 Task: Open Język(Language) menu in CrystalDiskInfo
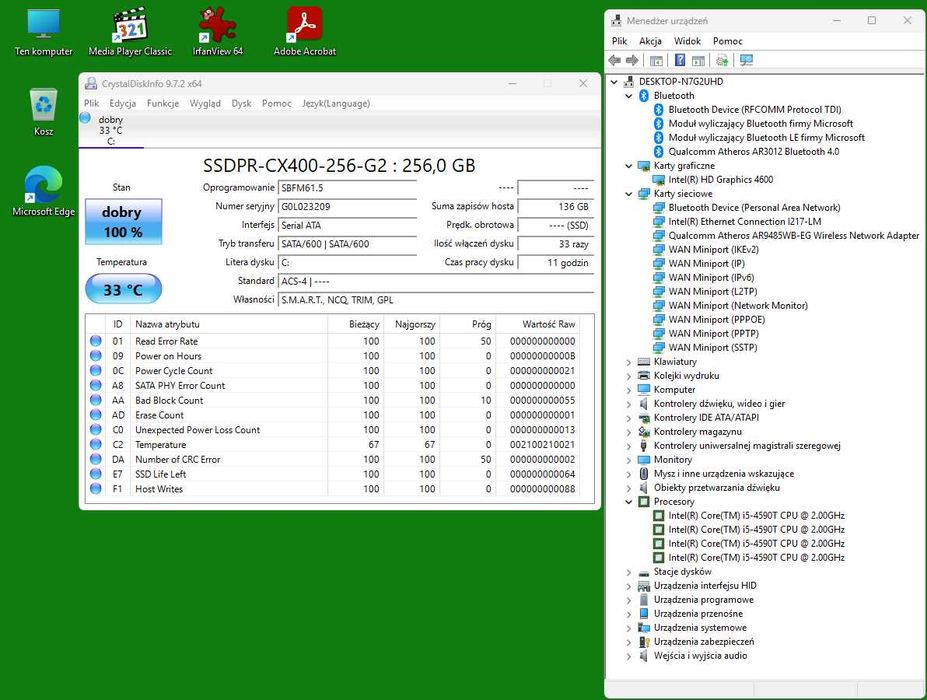[x=336, y=103]
